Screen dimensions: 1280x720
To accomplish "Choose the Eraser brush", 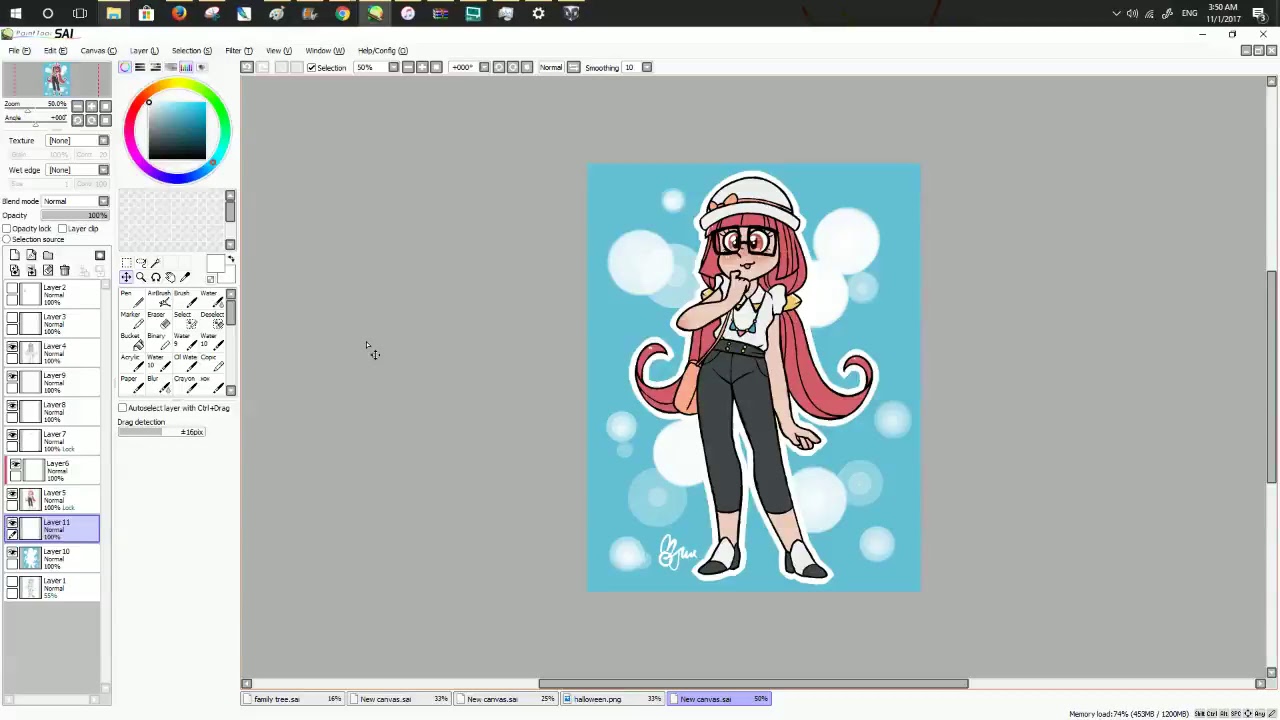I will click(x=158, y=320).
